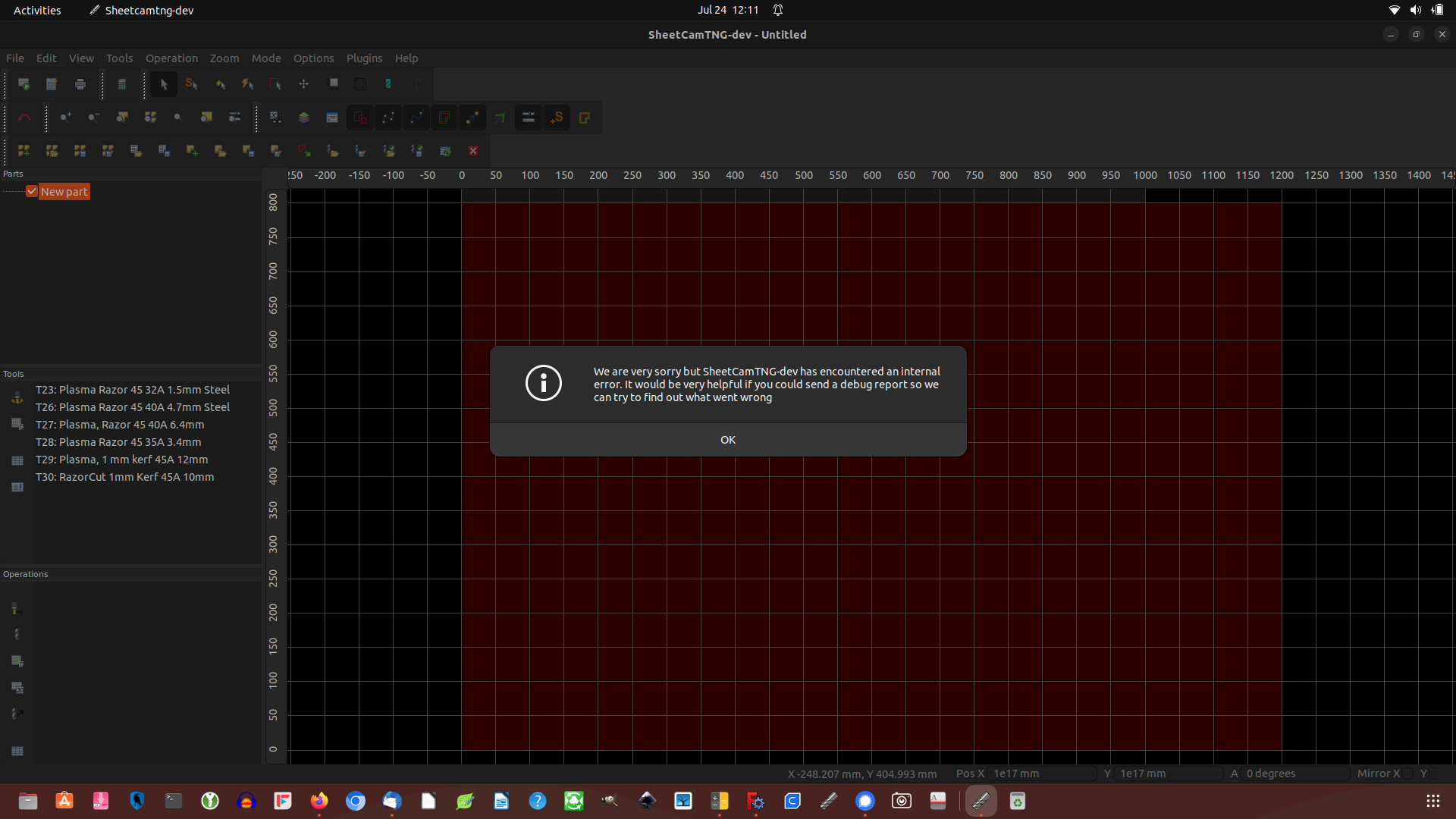The image size is (1456, 819).
Task: Open the View menu
Action: click(x=81, y=58)
